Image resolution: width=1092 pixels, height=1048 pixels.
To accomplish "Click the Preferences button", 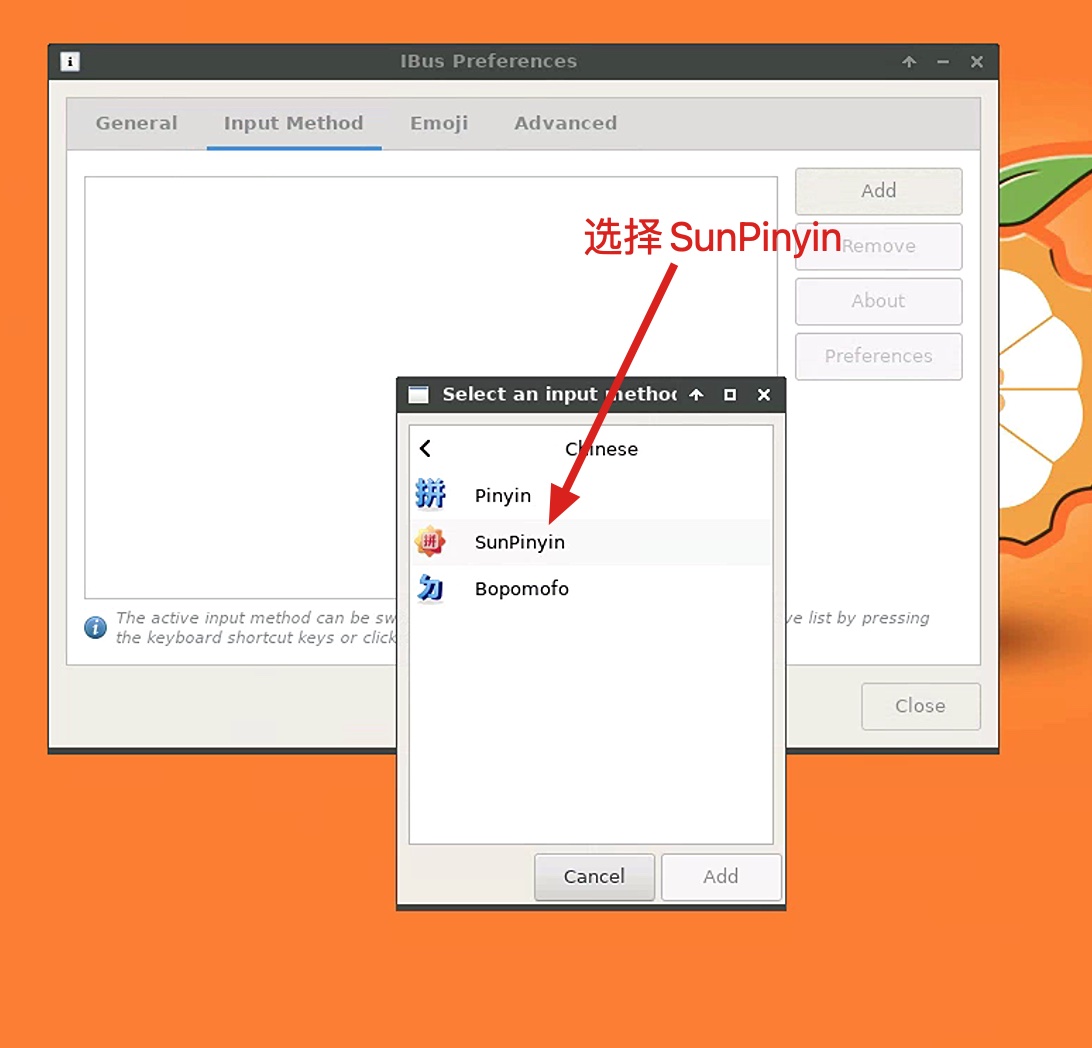I will 878,356.
